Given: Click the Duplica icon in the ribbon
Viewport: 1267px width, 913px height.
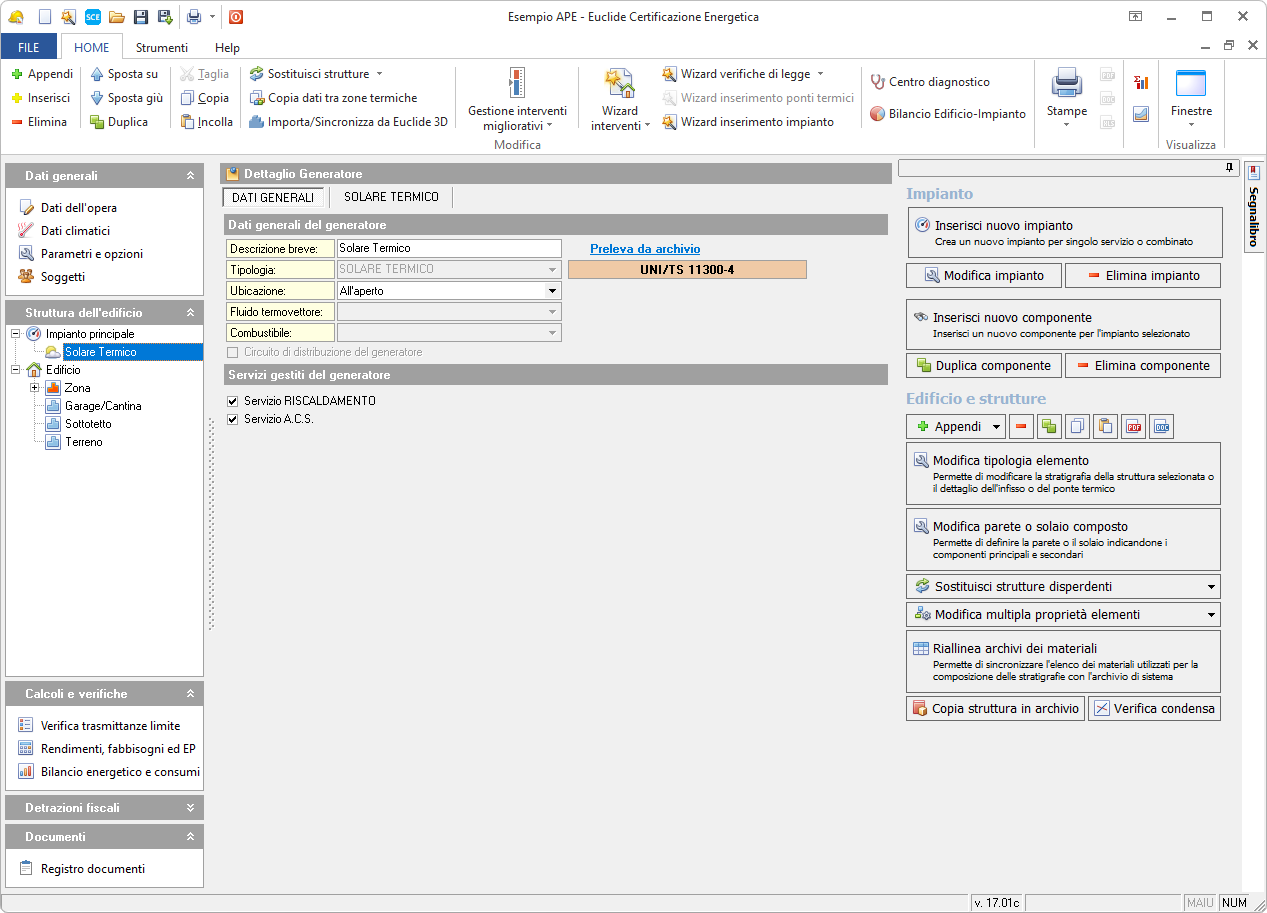Looking at the screenshot, I should 97,122.
